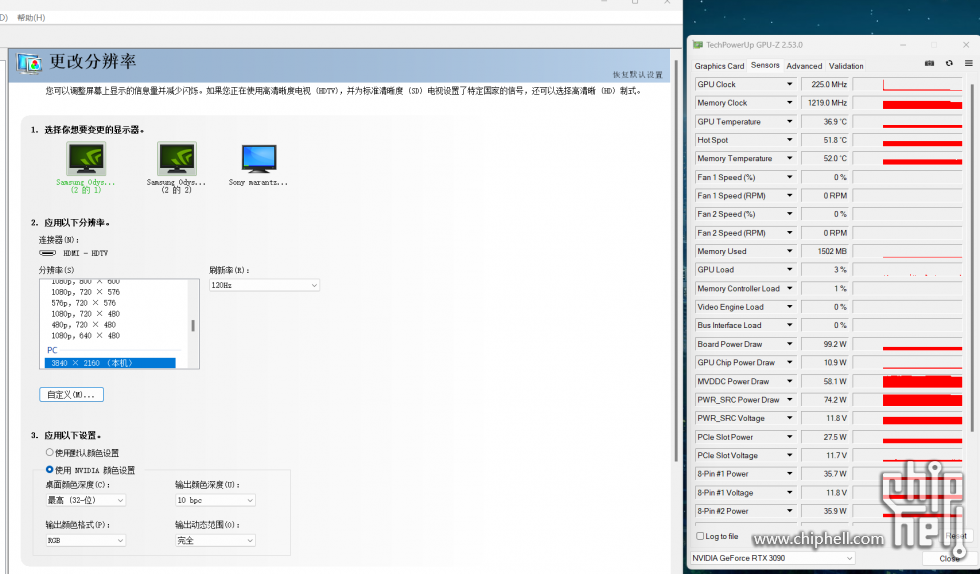
Task: Switch to Advanced tab
Action: (804, 66)
